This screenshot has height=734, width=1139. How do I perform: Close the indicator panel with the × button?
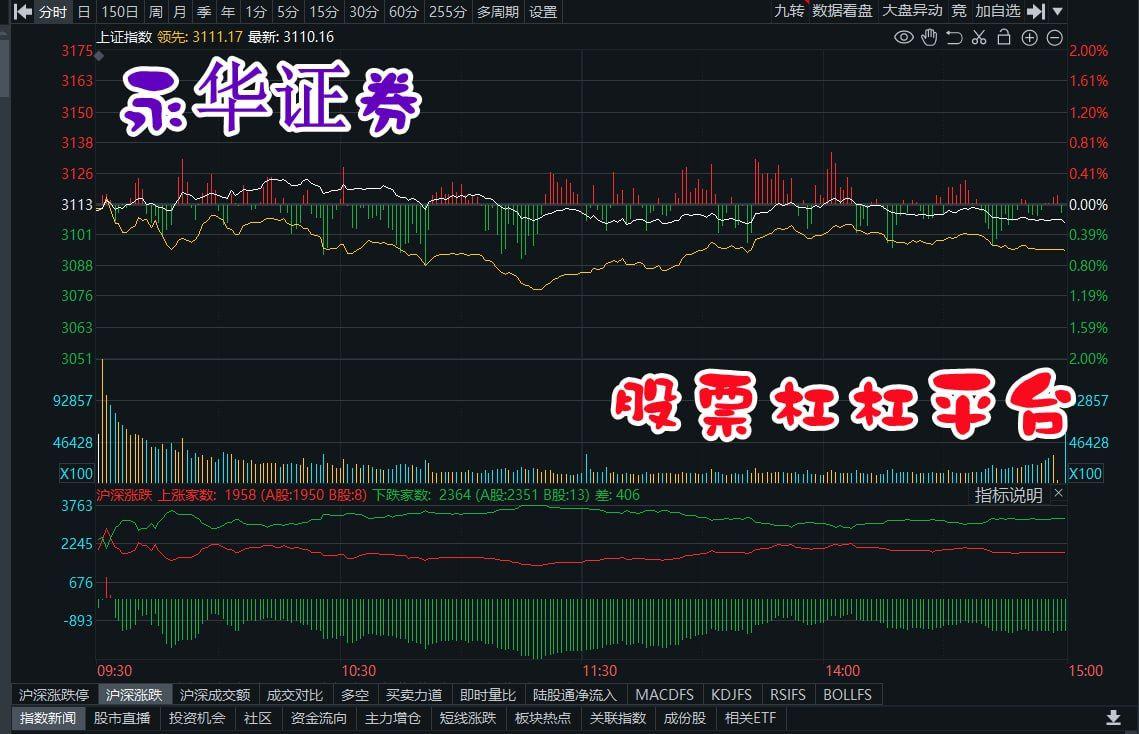[x=1058, y=493]
